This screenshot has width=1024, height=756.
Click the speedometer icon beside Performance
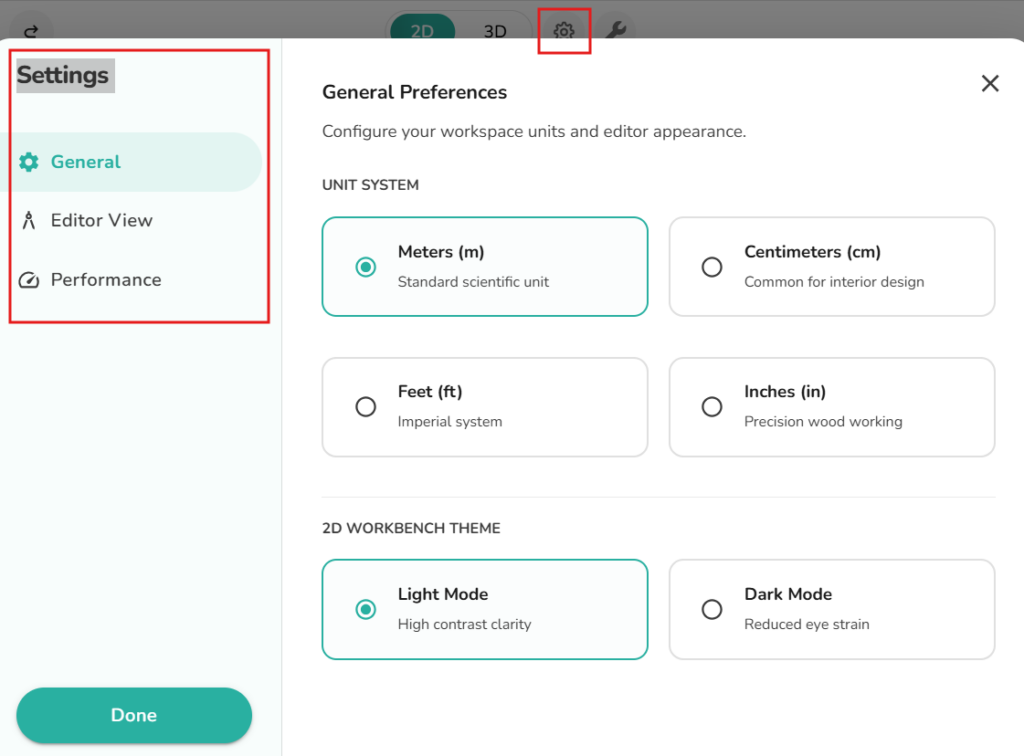click(x=29, y=280)
